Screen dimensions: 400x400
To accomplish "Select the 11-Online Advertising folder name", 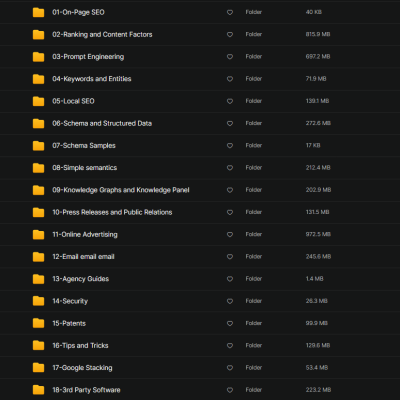I will click(x=85, y=235).
